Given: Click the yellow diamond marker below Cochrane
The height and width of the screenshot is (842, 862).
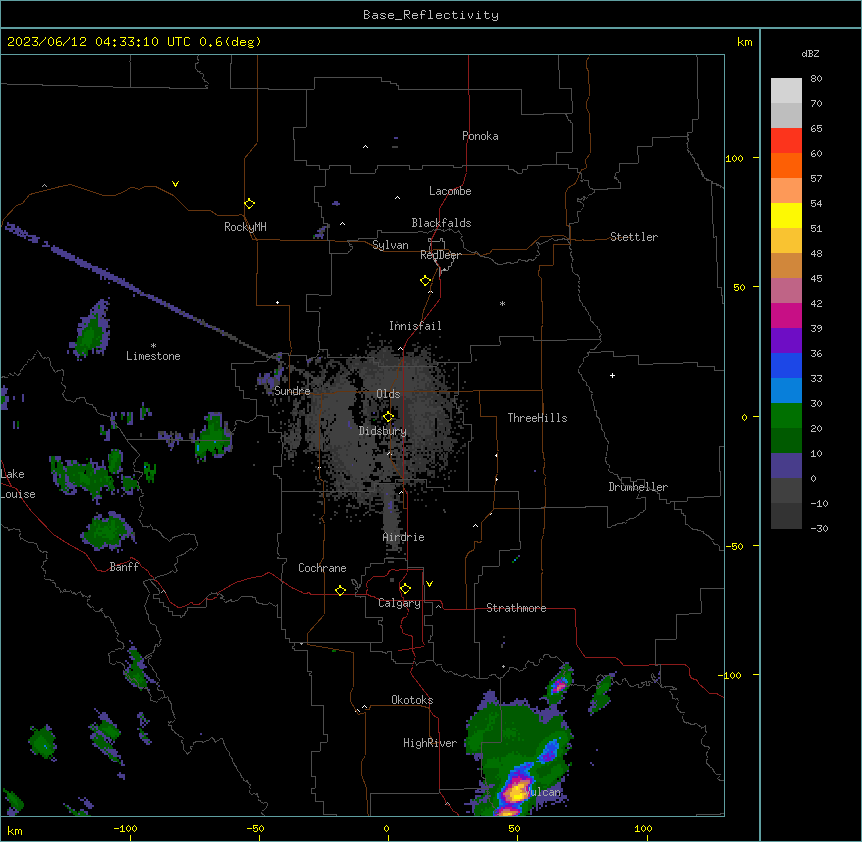Looking at the screenshot, I should tap(340, 590).
